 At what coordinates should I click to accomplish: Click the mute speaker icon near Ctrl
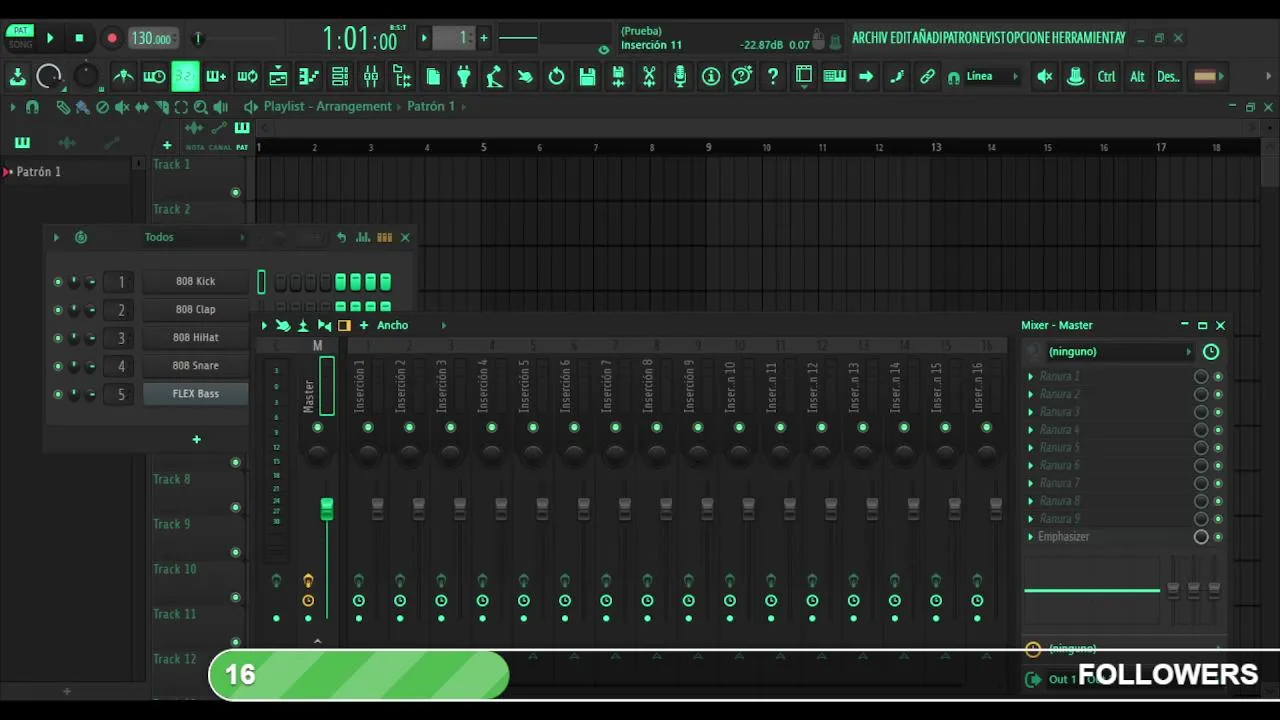click(x=1045, y=76)
